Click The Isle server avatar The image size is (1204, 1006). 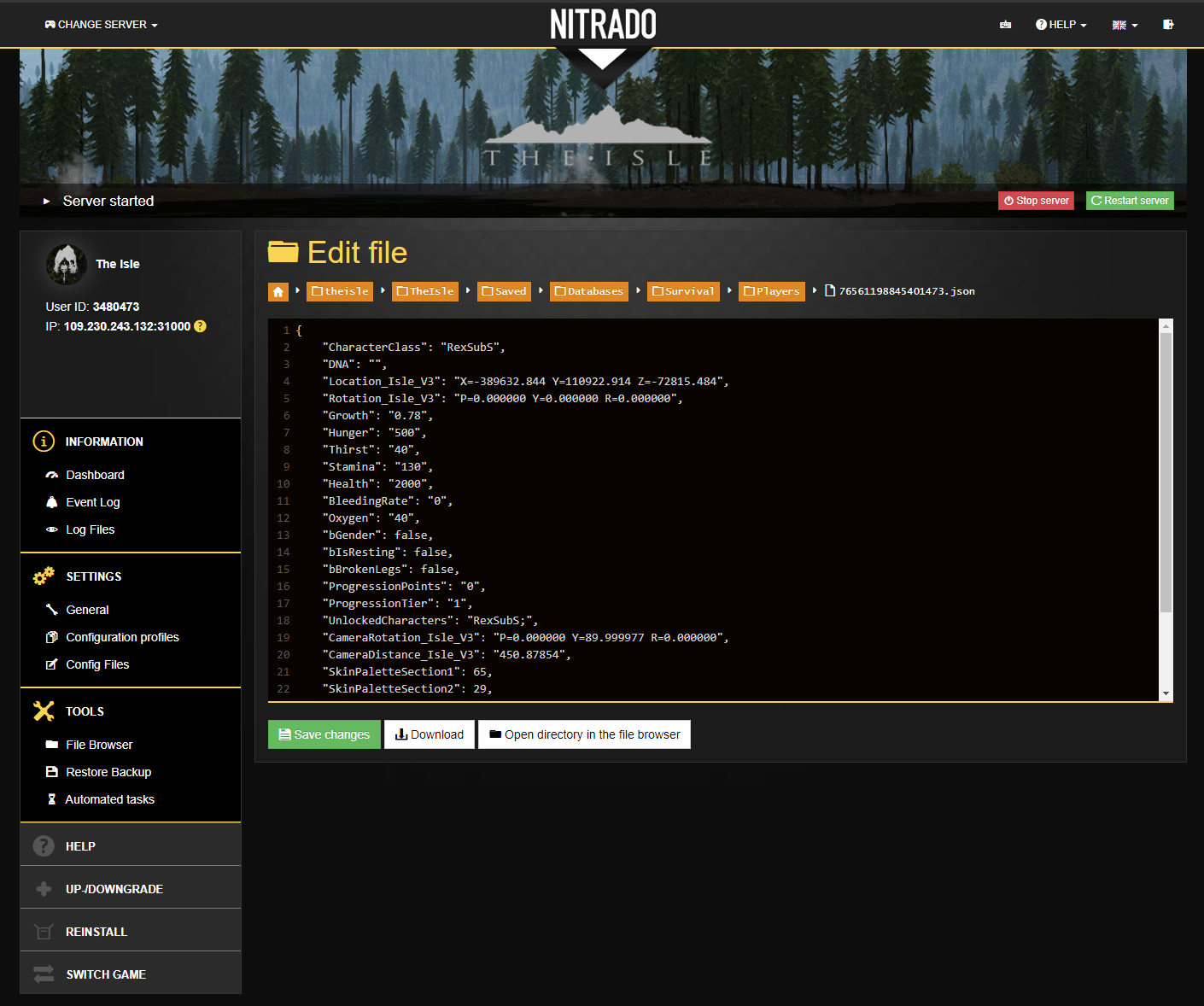tap(66, 264)
